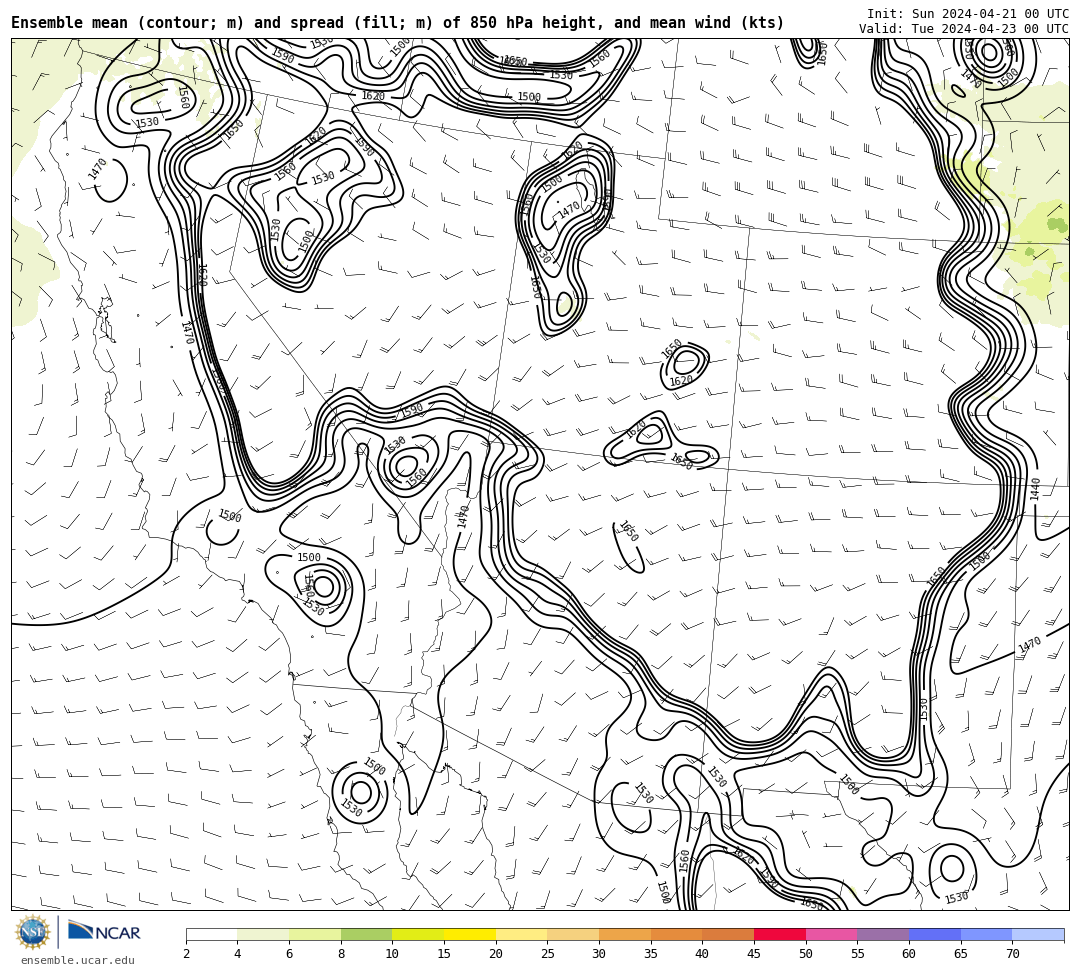Pick the yellow-green 10–15 m colorbar swatch
Image resolution: width=1080 pixels, height=973 pixels.
point(418,934)
